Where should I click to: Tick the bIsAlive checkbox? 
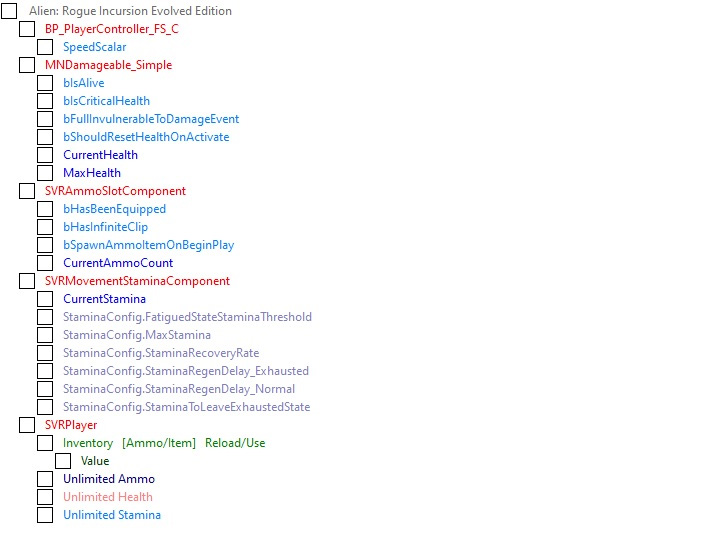coord(45,83)
